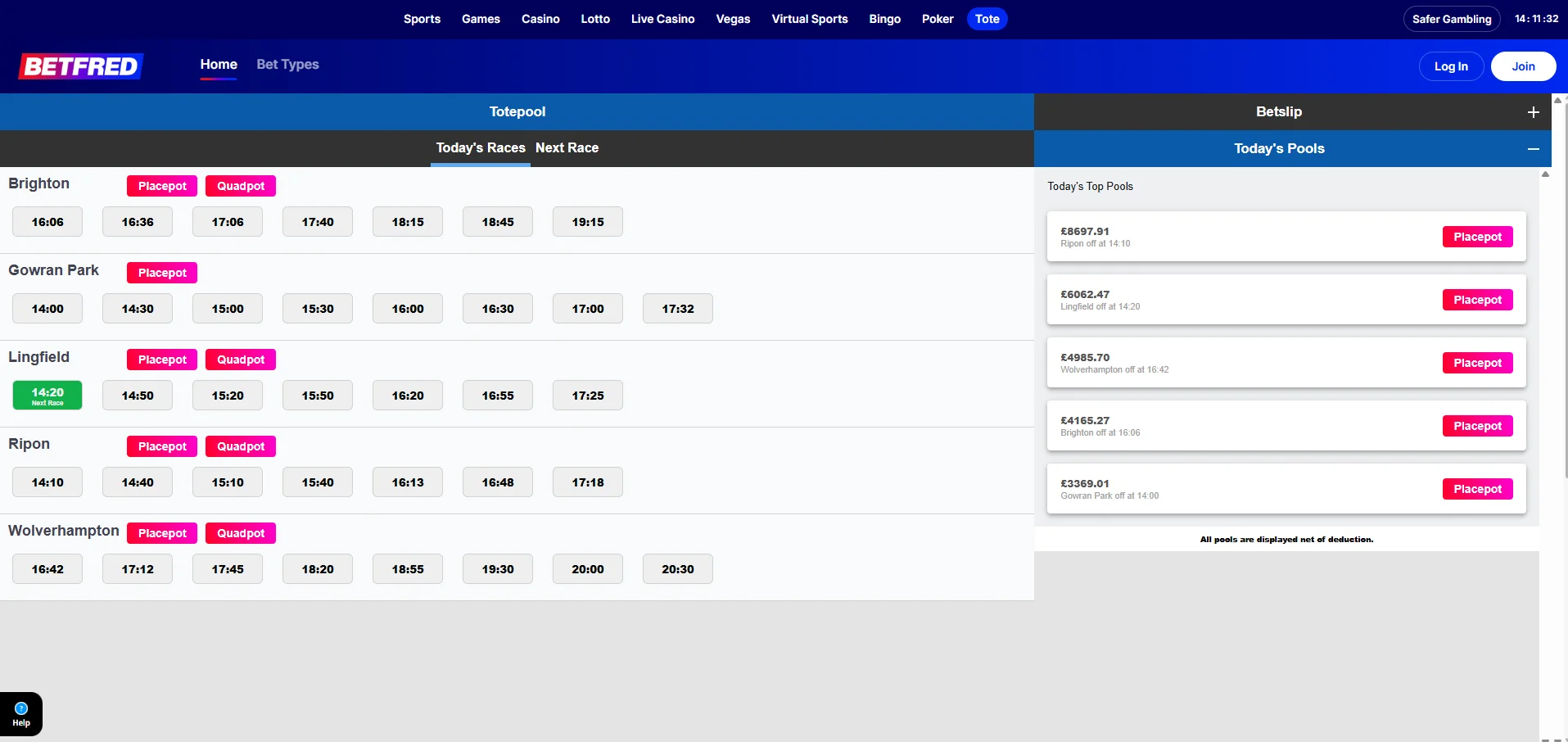
Task: Click the Today's Top Pools heading
Action: pyautogui.click(x=1090, y=187)
